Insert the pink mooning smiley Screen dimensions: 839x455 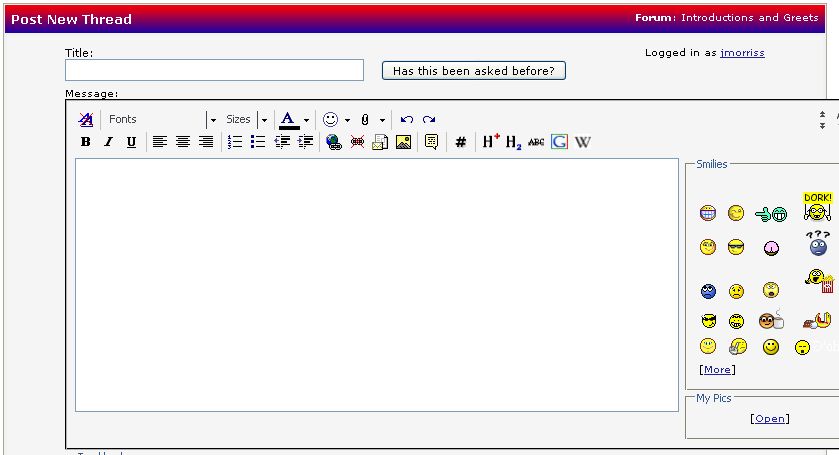(771, 248)
